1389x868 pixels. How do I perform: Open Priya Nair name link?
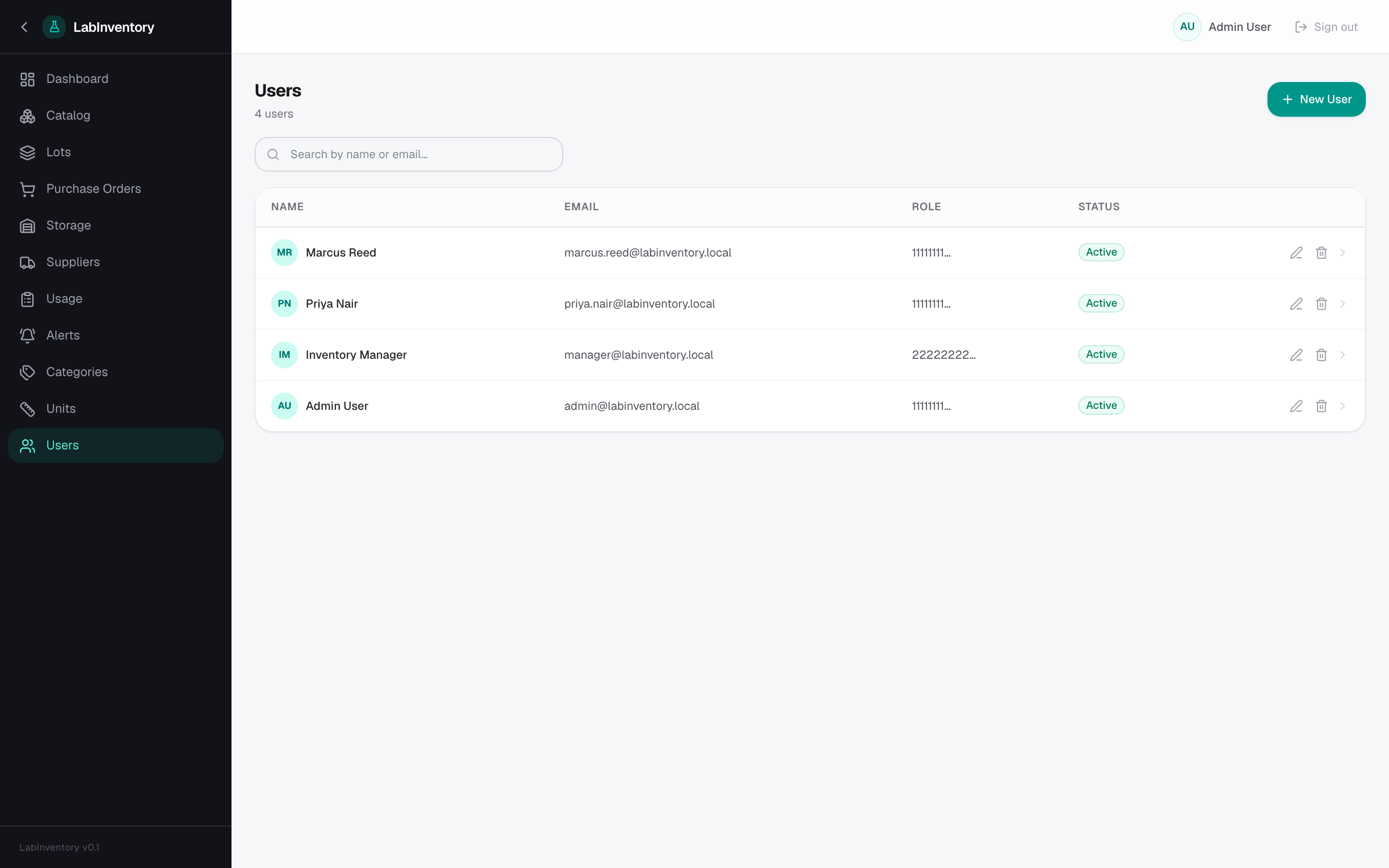pyautogui.click(x=332, y=304)
